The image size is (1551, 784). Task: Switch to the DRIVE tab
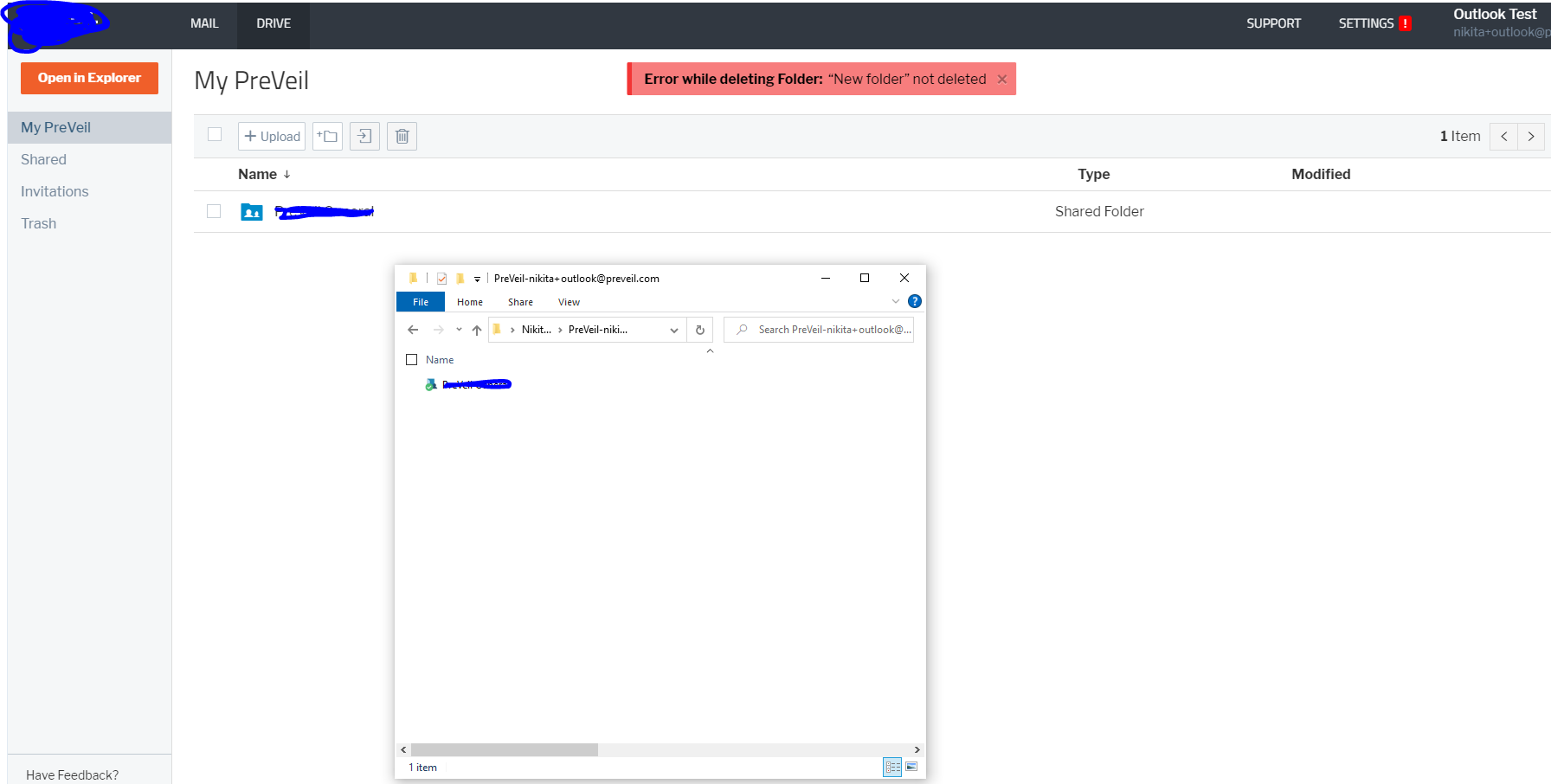click(x=273, y=25)
